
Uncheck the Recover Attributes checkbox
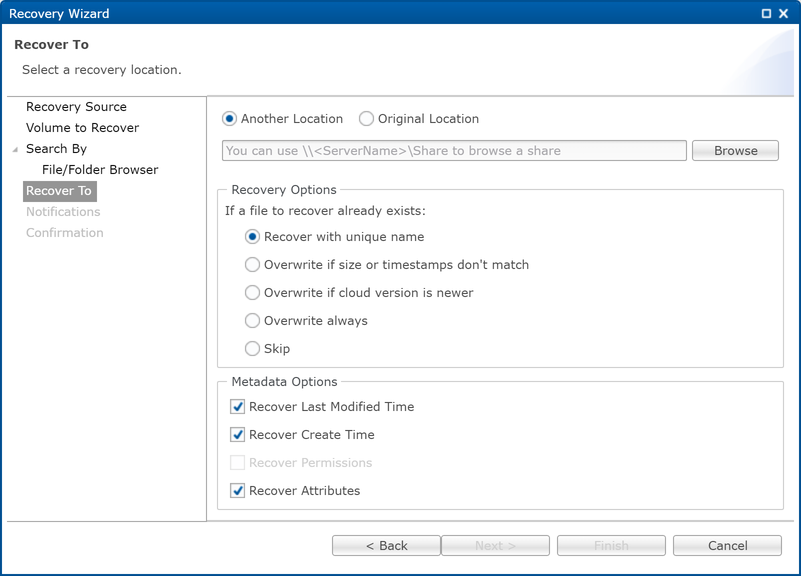(238, 491)
